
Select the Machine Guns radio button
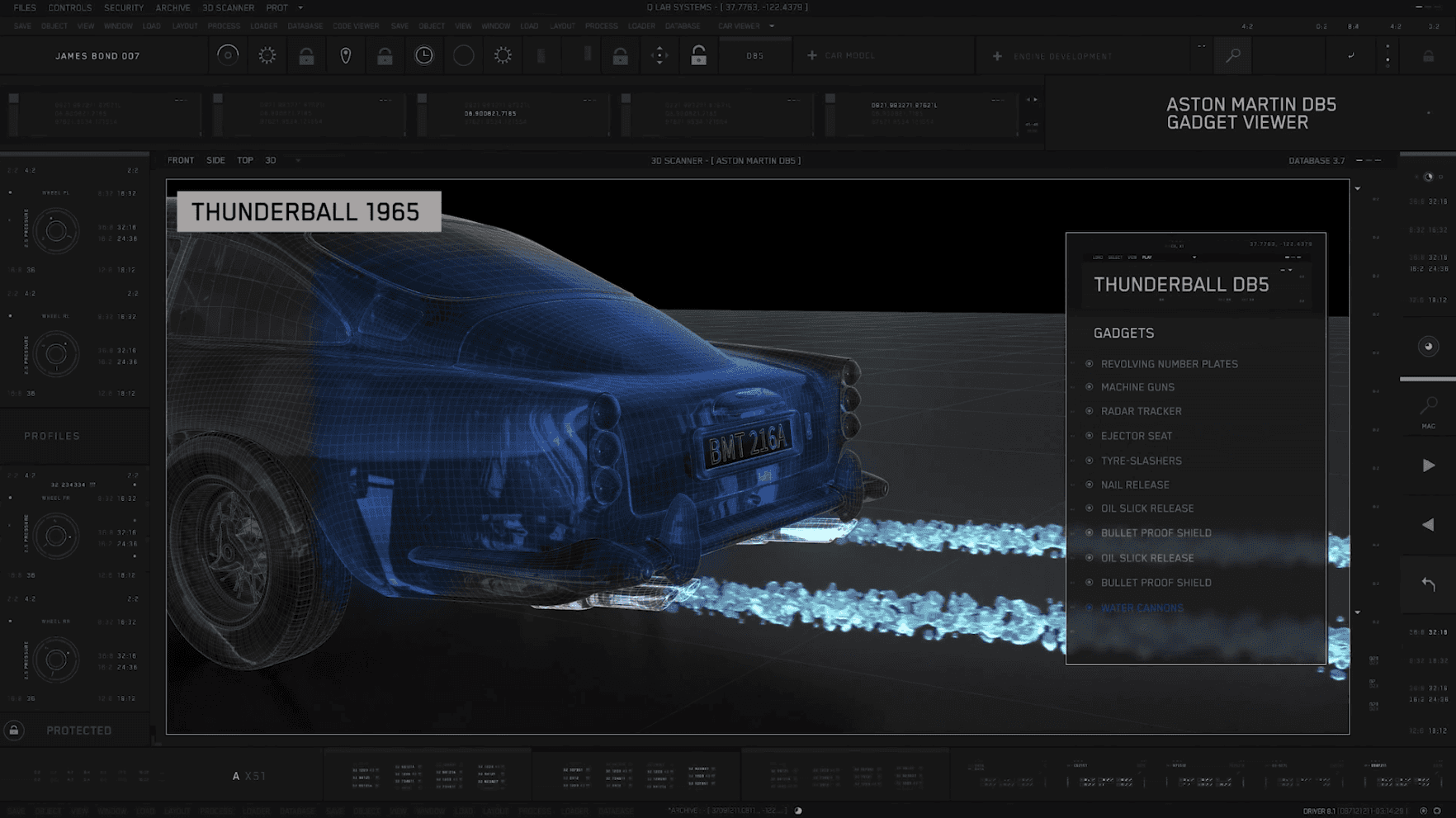click(1090, 387)
